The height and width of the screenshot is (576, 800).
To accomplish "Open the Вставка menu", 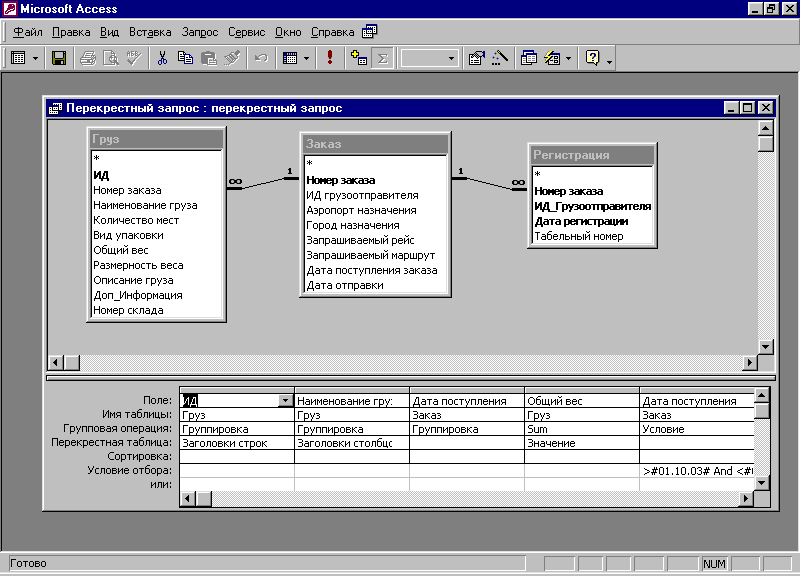I will coord(150,32).
